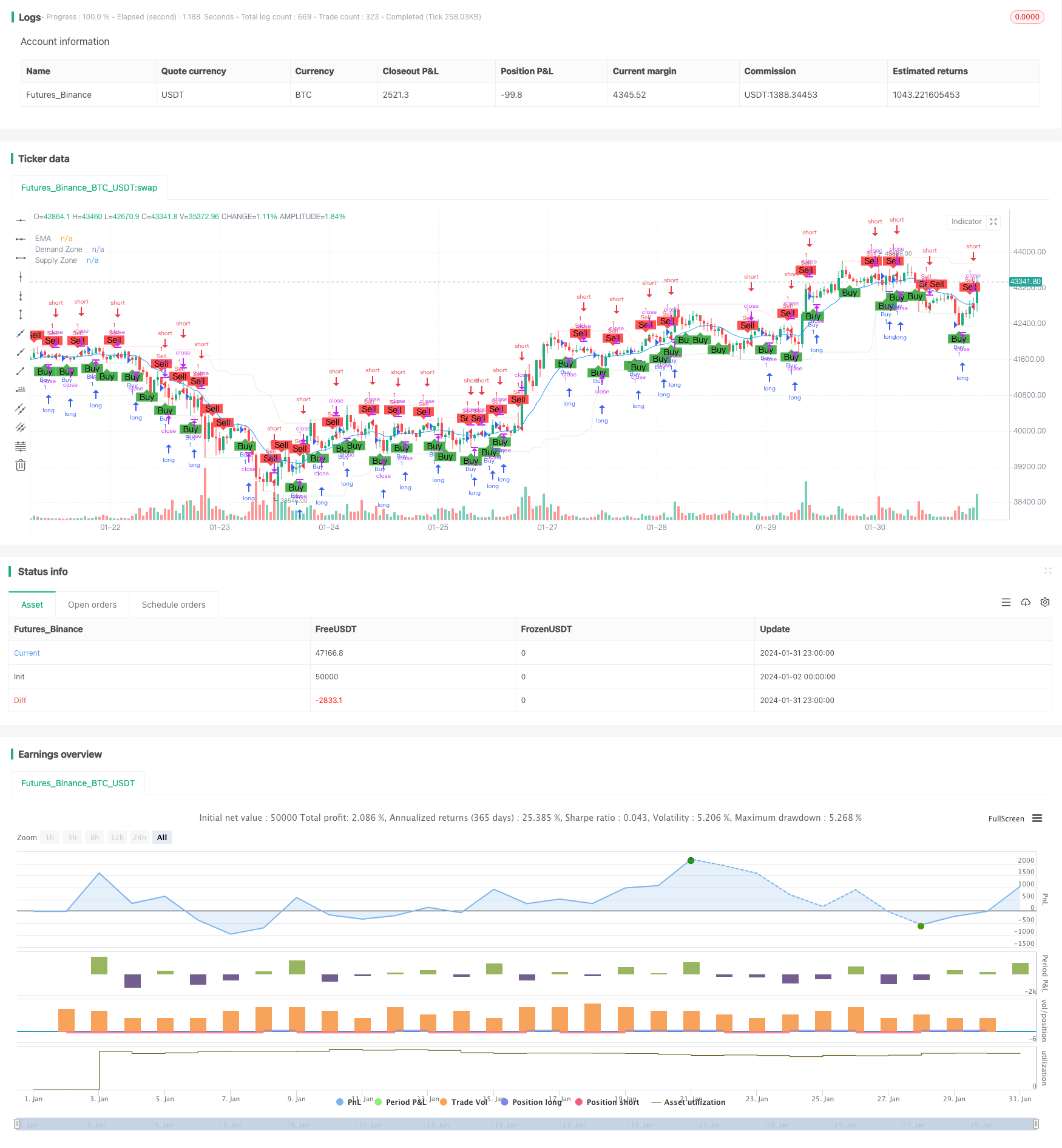
Task: Set earnings zoom to 3h
Action: pyautogui.click(x=72, y=837)
